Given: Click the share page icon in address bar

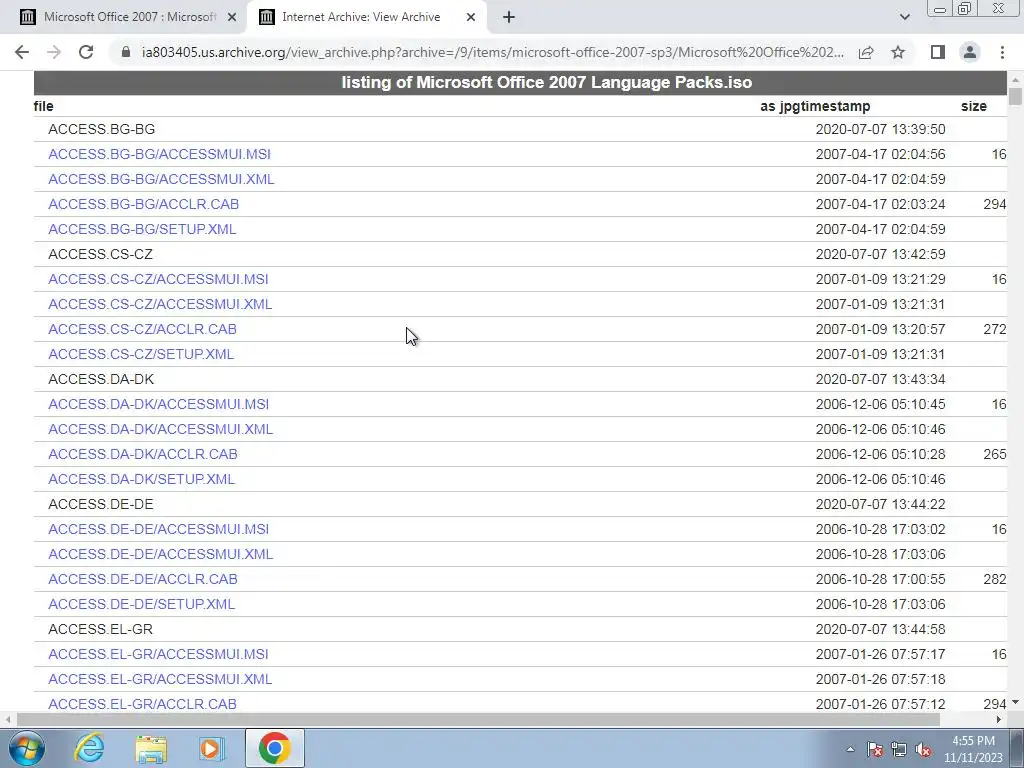Looking at the screenshot, I should [866, 52].
